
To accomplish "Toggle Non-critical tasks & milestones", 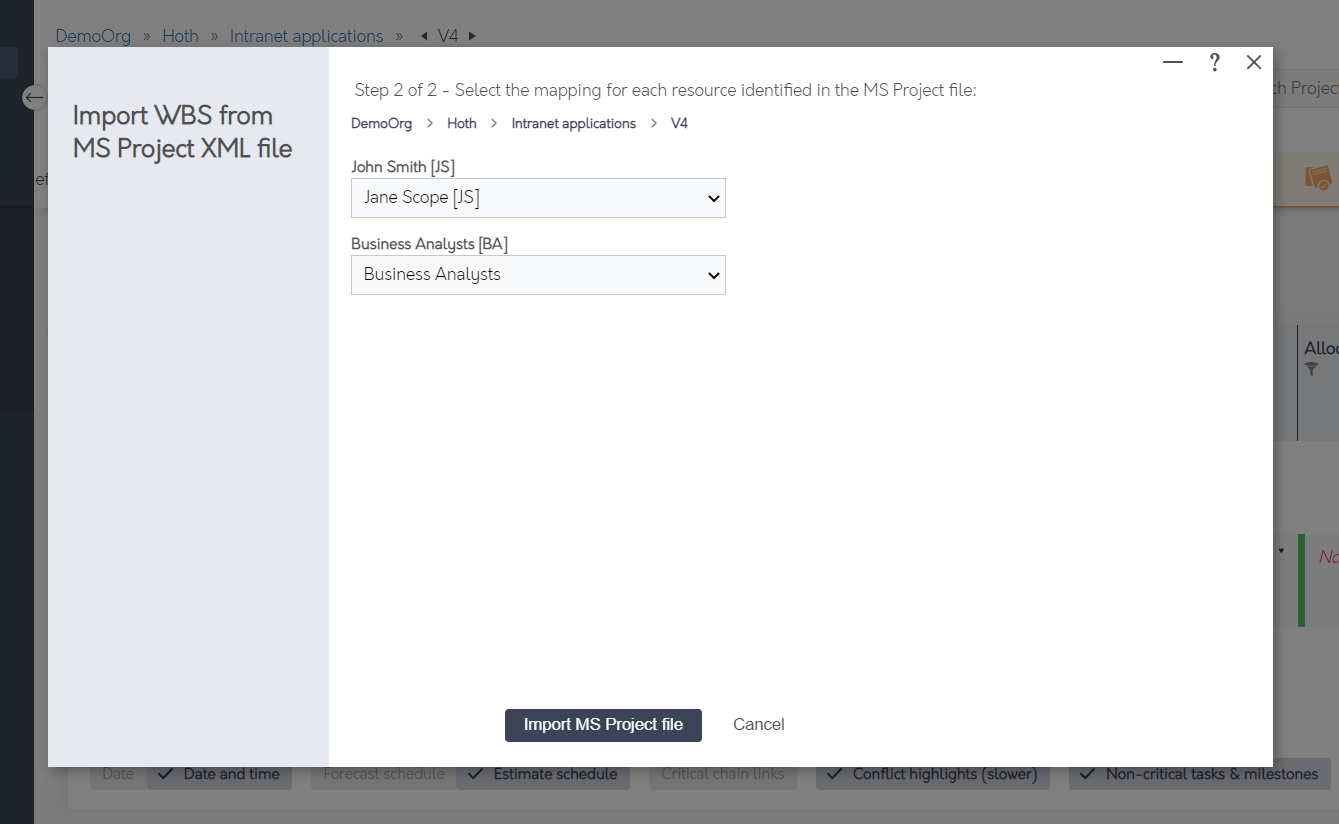I will (1199, 773).
